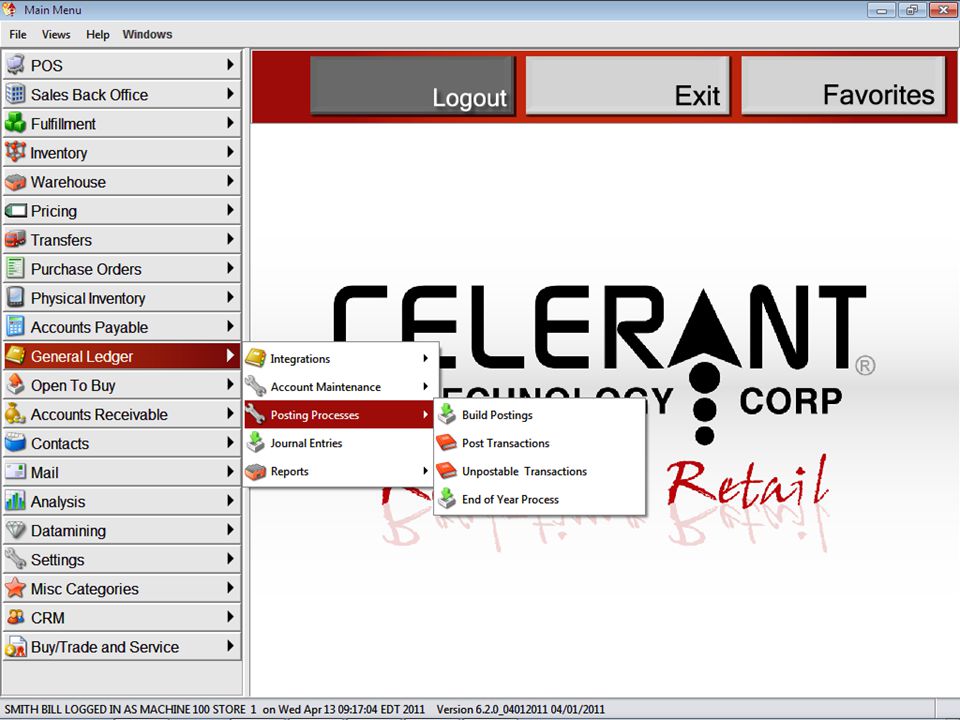Expand the Integrations submenu arrow

coord(426,358)
